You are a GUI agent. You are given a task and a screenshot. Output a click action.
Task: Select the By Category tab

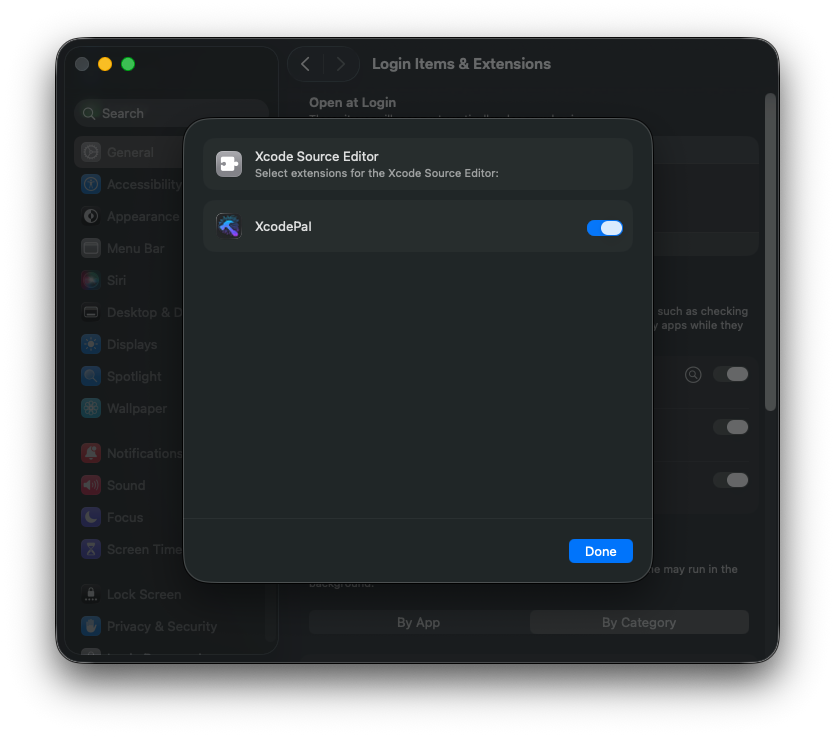point(639,622)
